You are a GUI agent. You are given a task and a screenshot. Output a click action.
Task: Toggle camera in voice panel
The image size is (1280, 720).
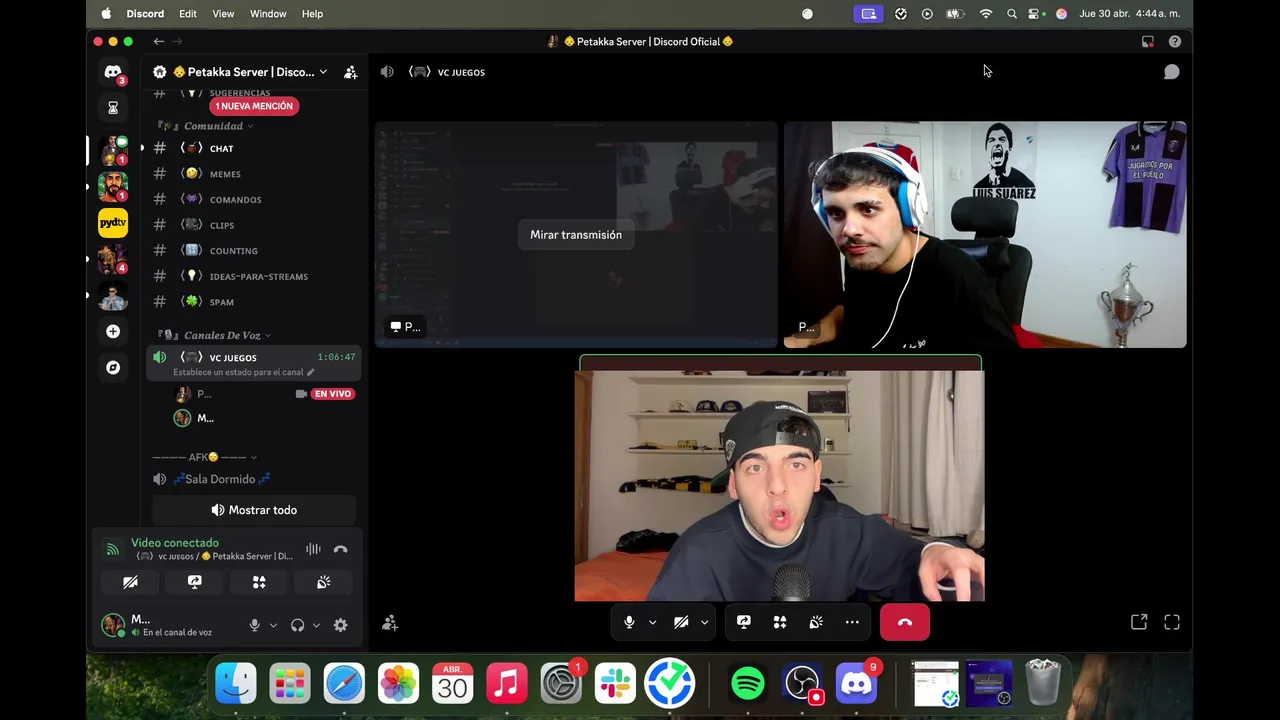point(131,582)
